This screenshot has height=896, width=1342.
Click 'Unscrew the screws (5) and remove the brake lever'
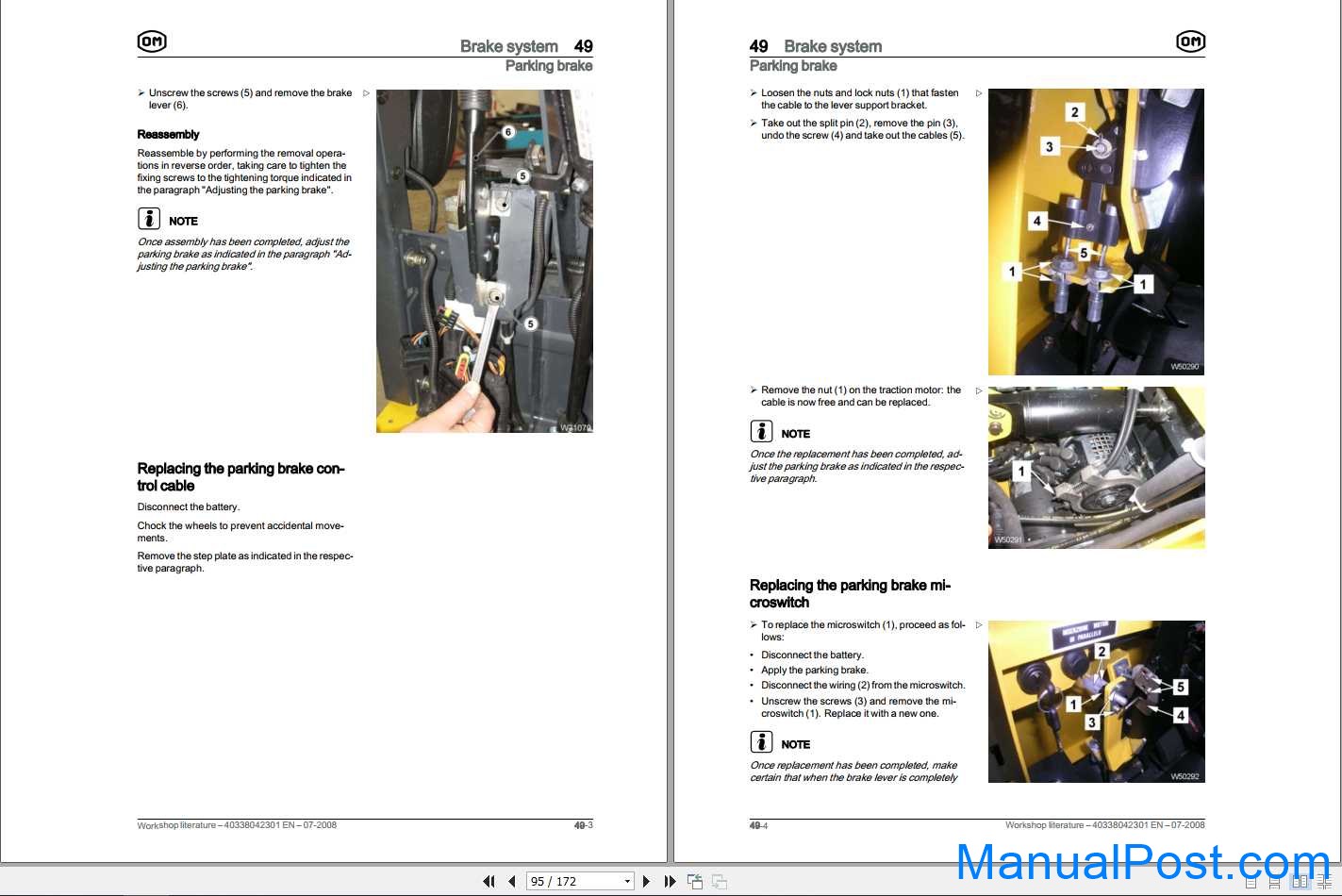(x=250, y=99)
